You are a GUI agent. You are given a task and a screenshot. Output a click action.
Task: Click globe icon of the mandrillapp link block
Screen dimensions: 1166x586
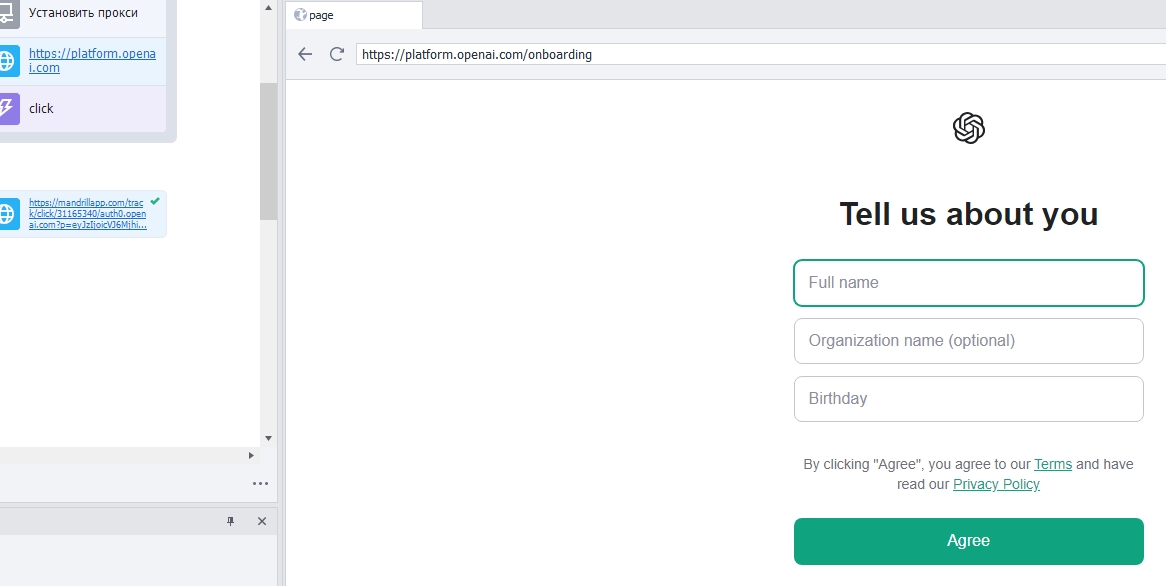click(x=8, y=214)
